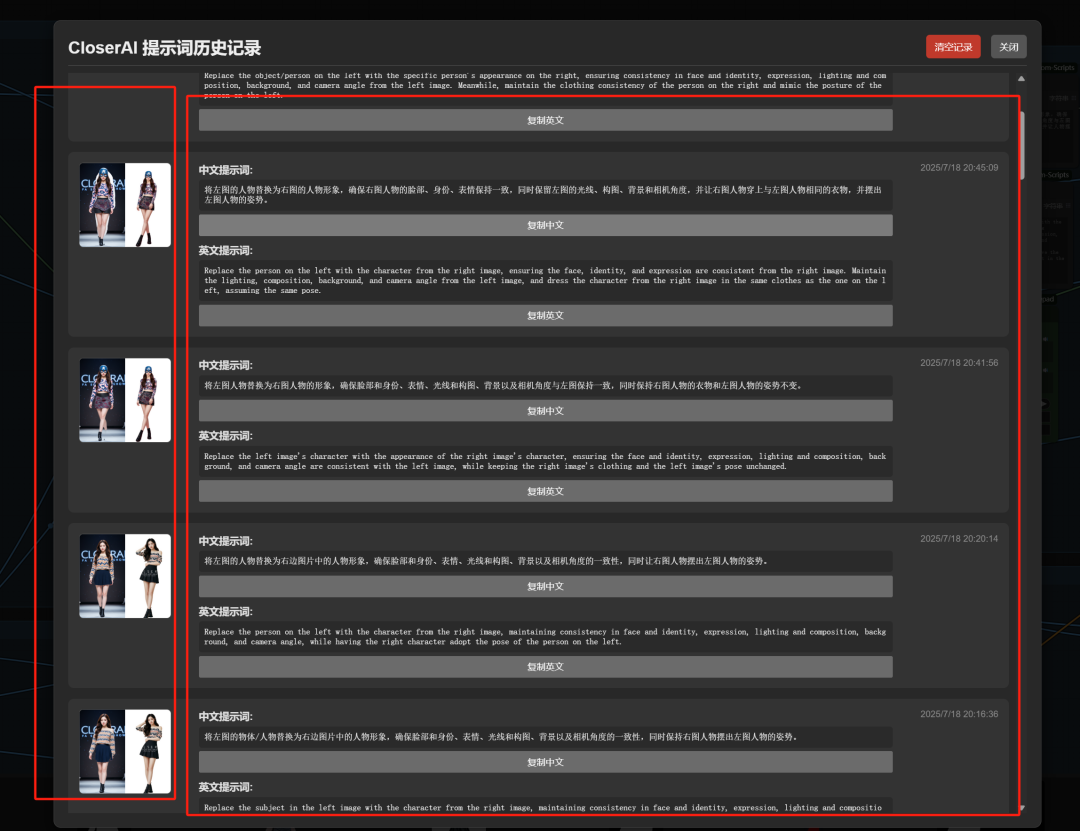Click 英文提示词 label in 20:45:09 record

pos(226,251)
